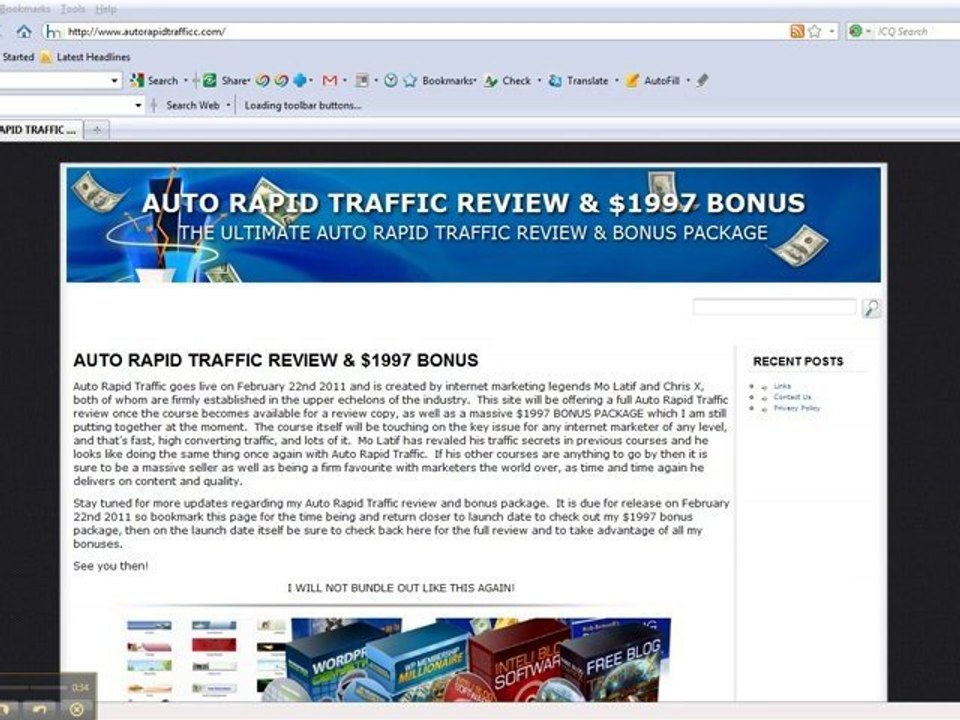Click the gray page toolbar icon

[x=362, y=80]
